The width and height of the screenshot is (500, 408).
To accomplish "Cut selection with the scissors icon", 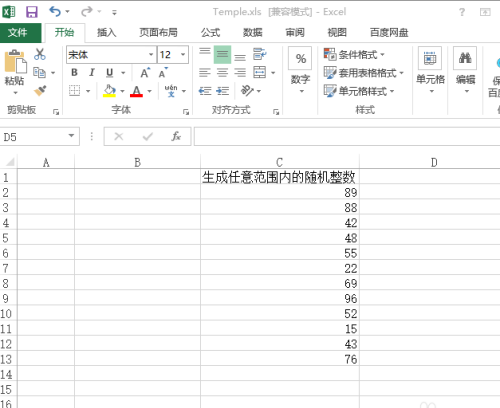I will [40, 54].
